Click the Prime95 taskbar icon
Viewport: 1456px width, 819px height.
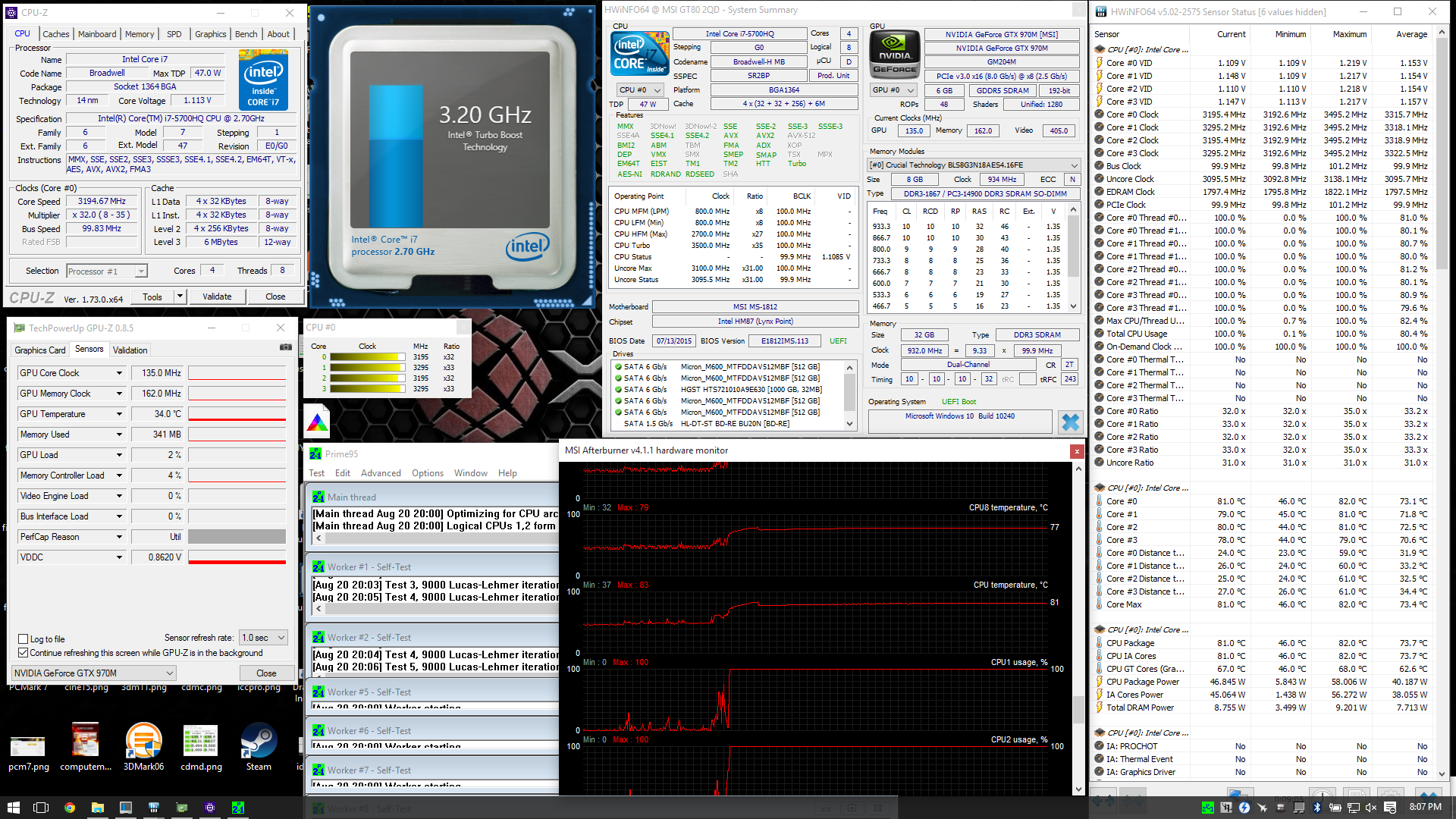pyautogui.click(x=238, y=808)
